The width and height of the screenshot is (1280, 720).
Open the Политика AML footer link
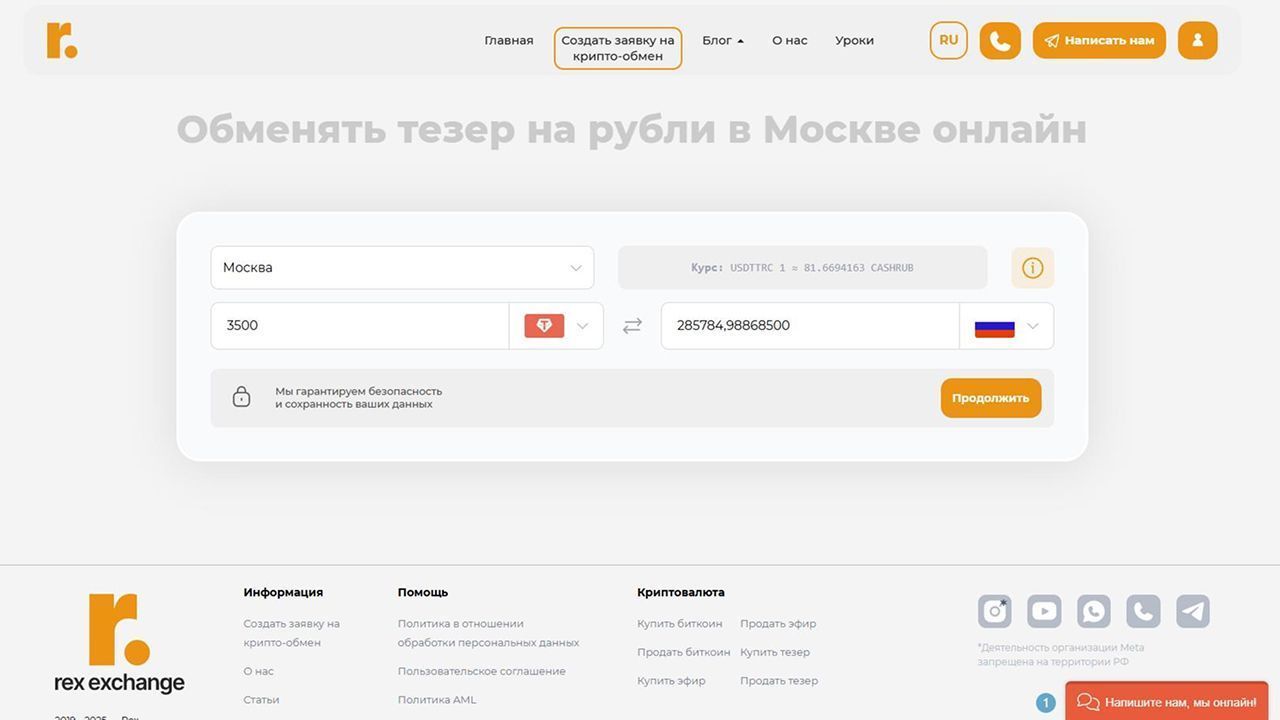(437, 700)
